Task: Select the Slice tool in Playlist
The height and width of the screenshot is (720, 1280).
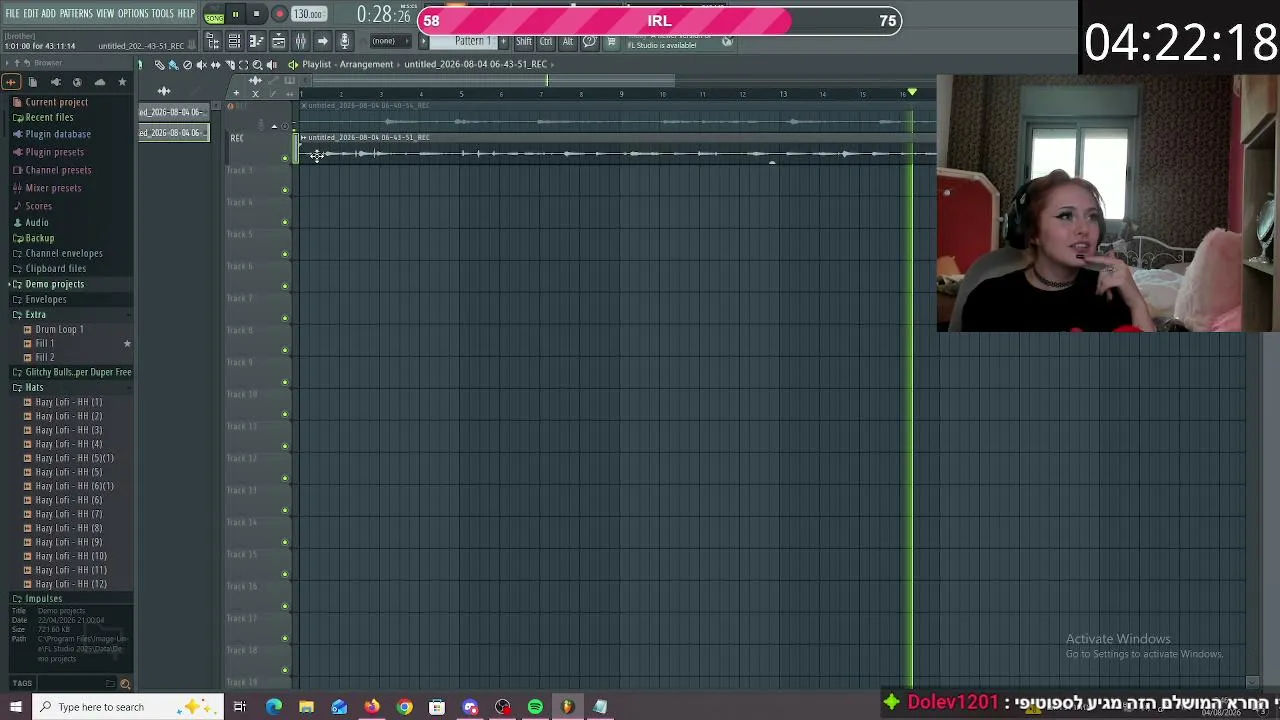Action: pos(229,65)
